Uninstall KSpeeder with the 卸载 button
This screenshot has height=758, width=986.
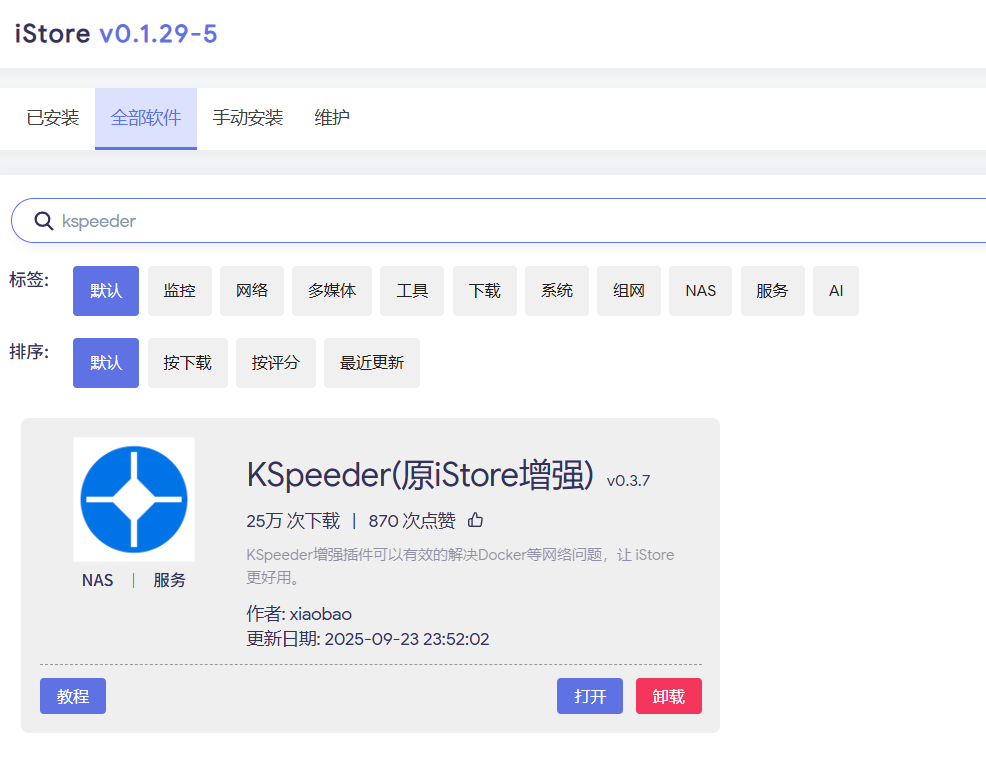point(669,696)
